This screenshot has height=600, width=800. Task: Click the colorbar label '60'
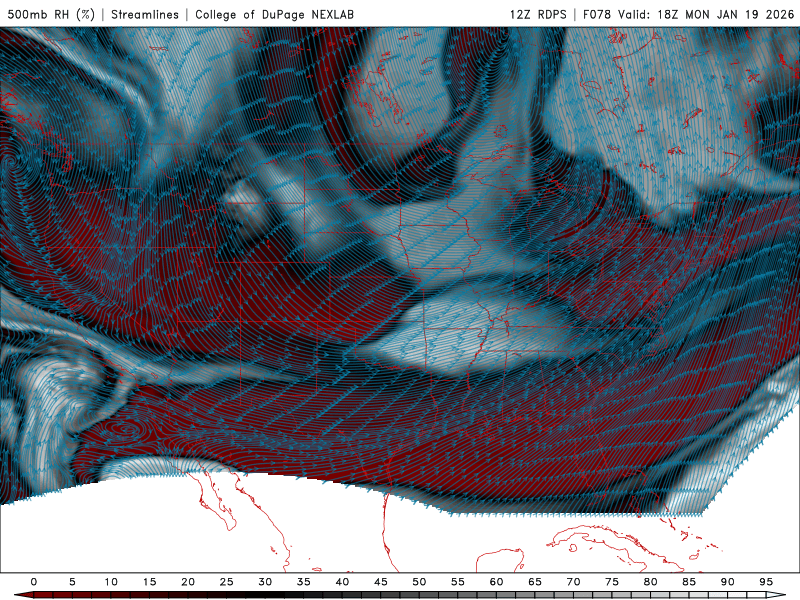[x=496, y=582]
